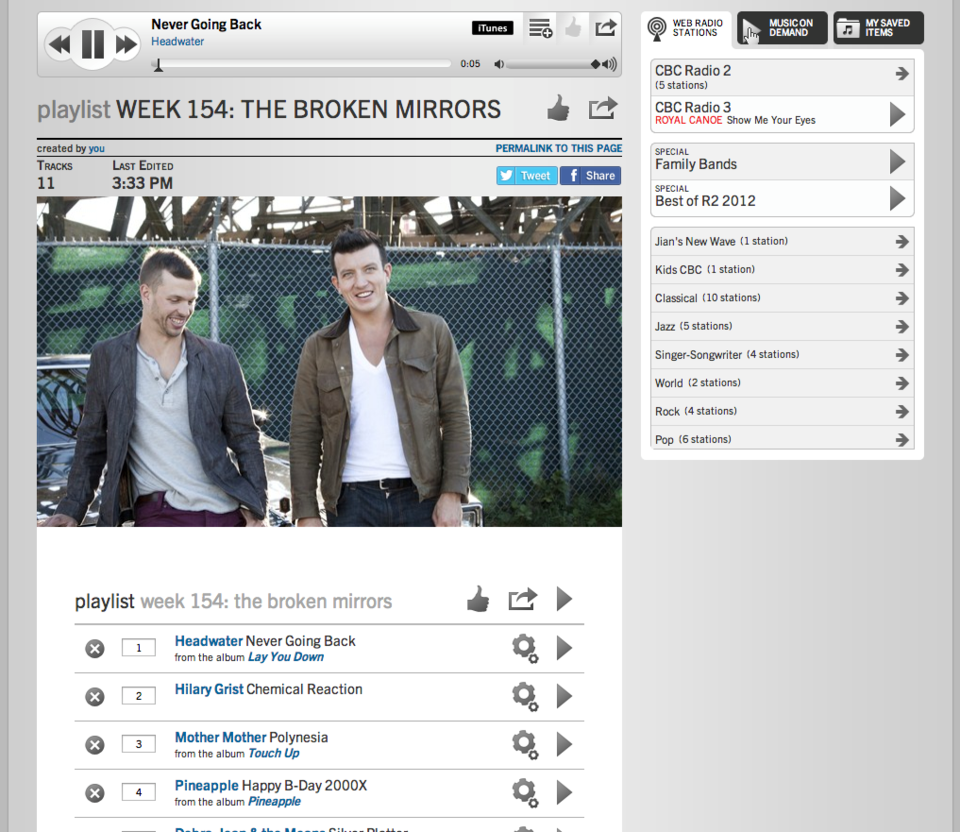Switch to My Saved Items tab
960x832 pixels.
point(878,28)
